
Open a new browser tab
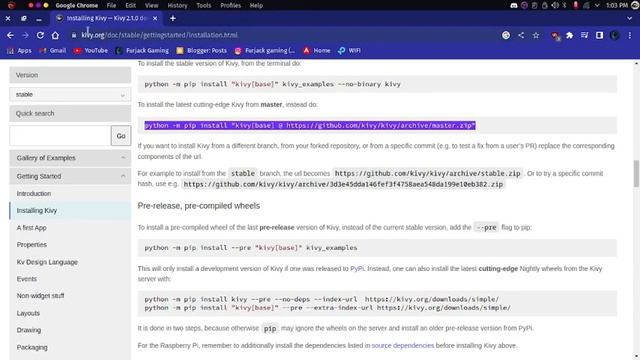tap(173, 18)
